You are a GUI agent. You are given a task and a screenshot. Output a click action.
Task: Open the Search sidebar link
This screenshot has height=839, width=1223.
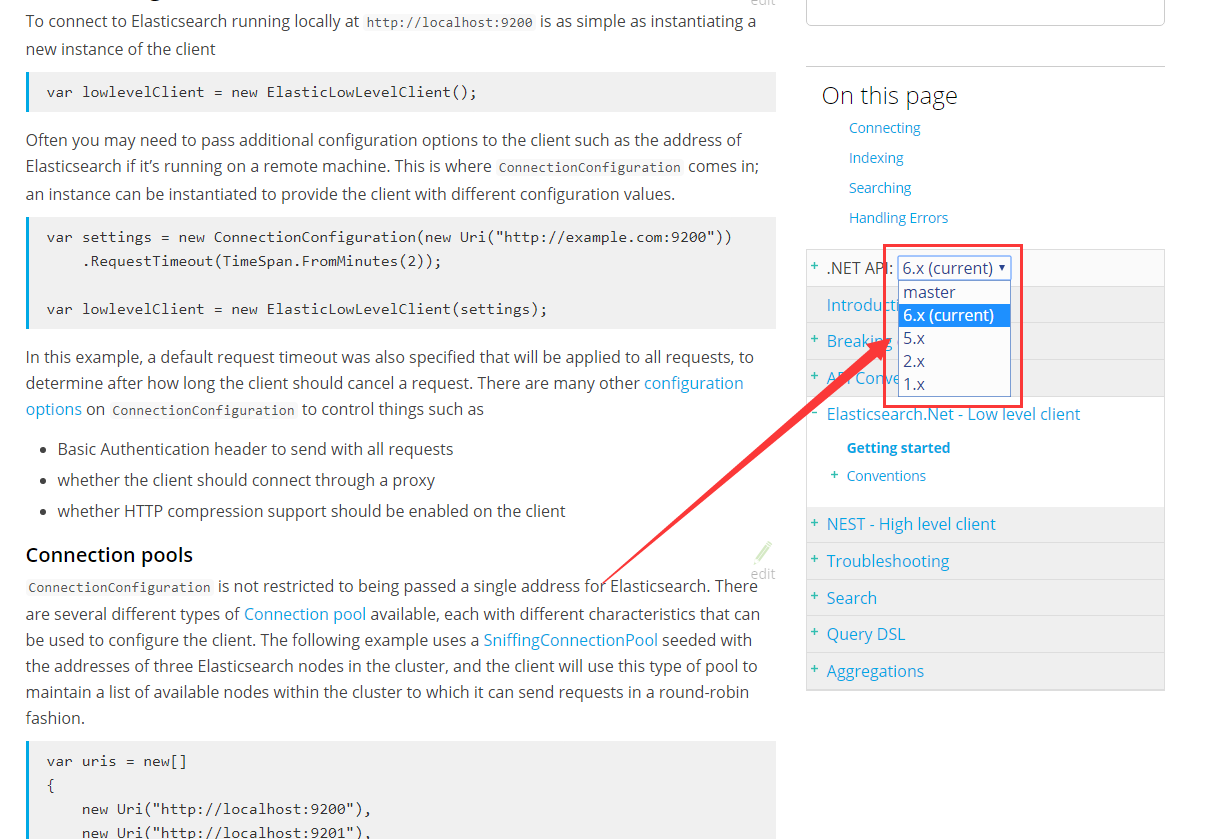point(851,598)
